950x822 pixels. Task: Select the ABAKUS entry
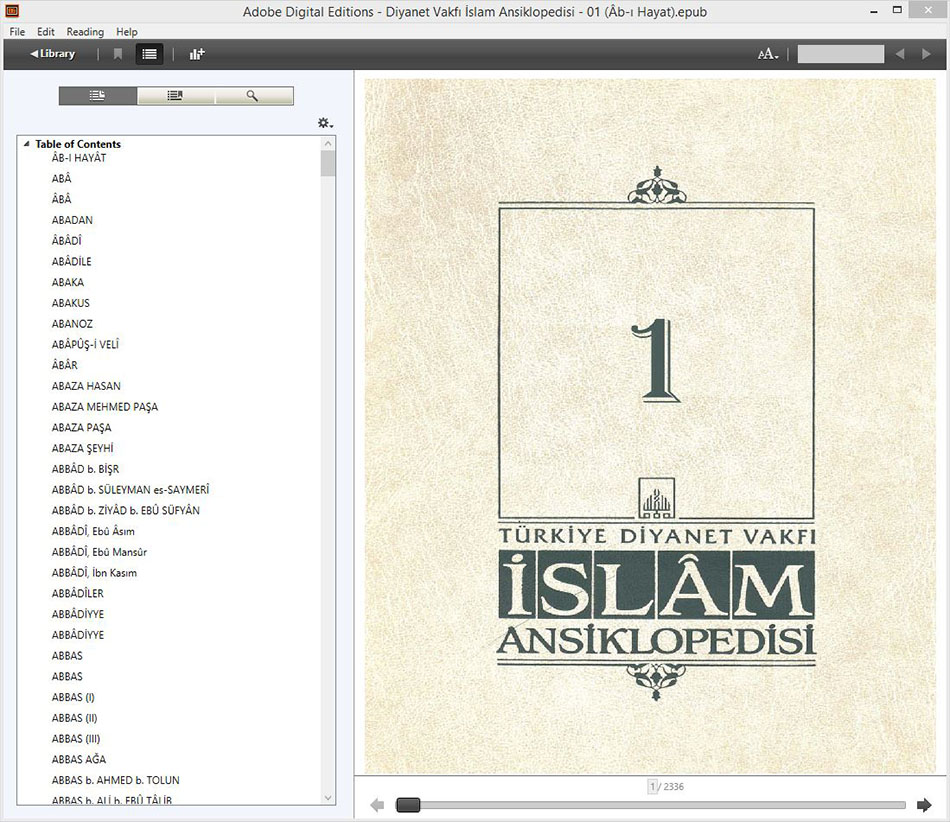click(x=71, y=303)
